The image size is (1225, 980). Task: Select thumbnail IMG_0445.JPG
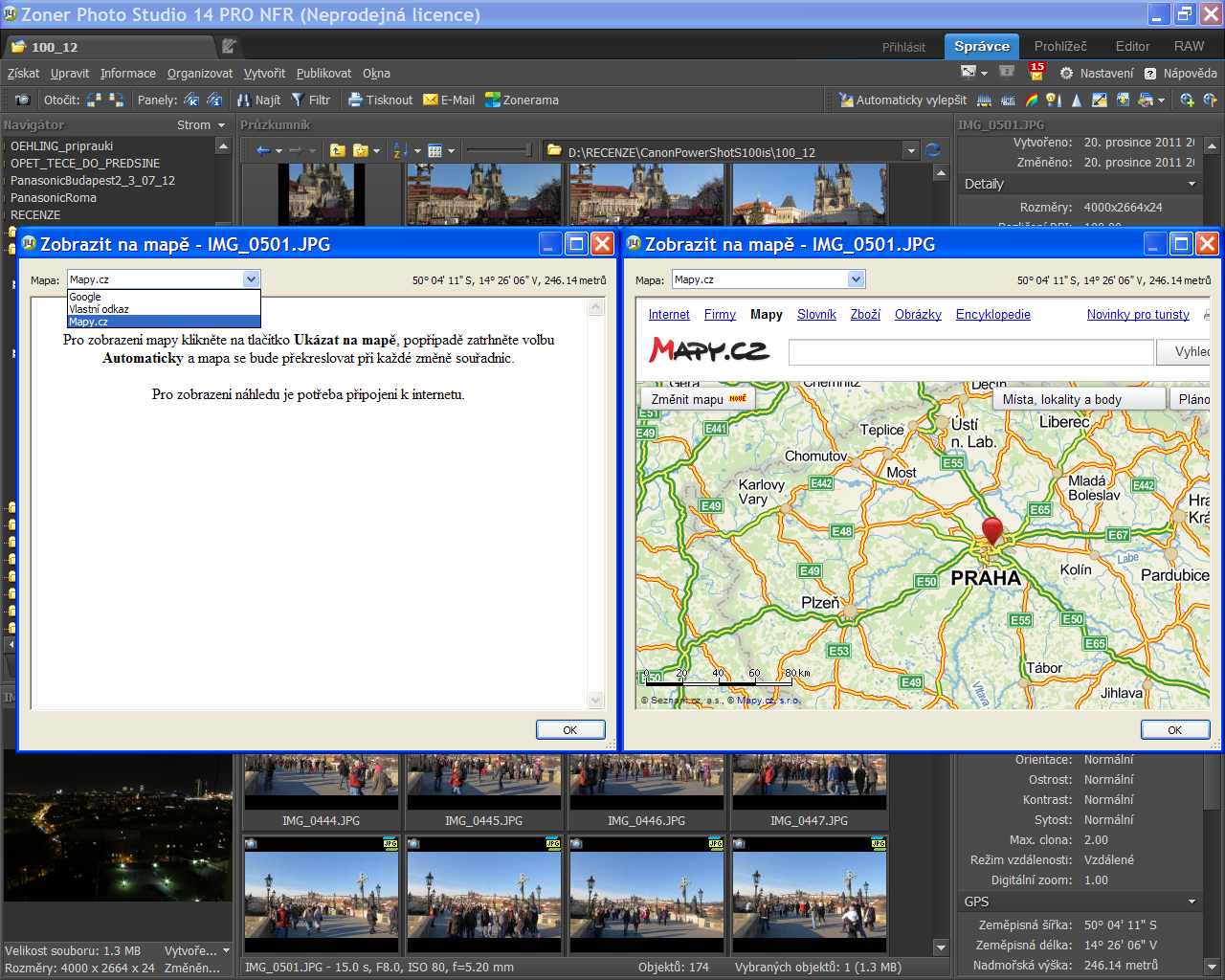click(484, 791)
